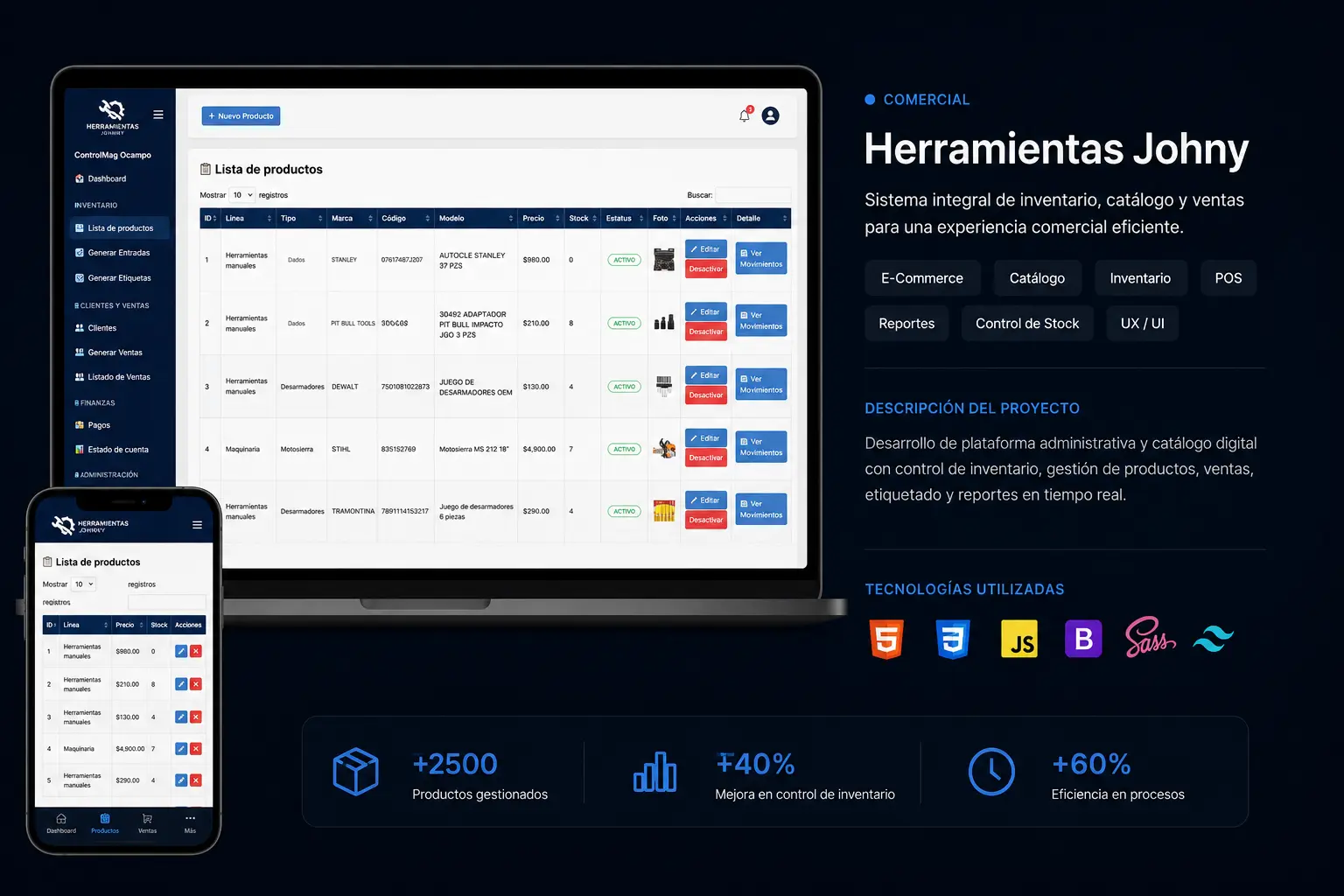Tap phone delete icon for $130.00 row
This screenshot has height=896, width=1344.
click(x=196, y=717)
